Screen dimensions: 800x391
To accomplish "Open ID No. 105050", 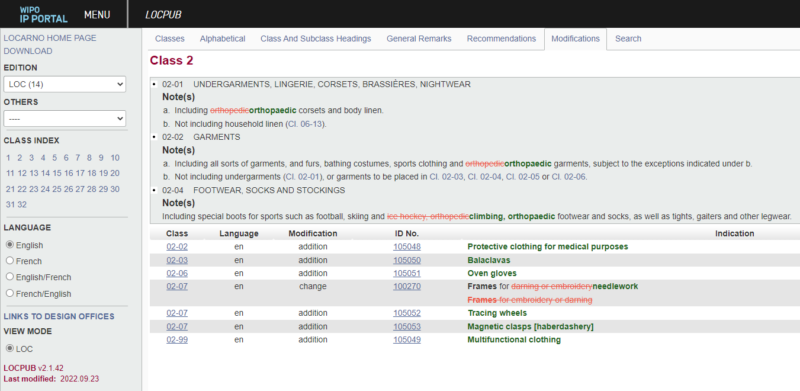I will point(407,260).
